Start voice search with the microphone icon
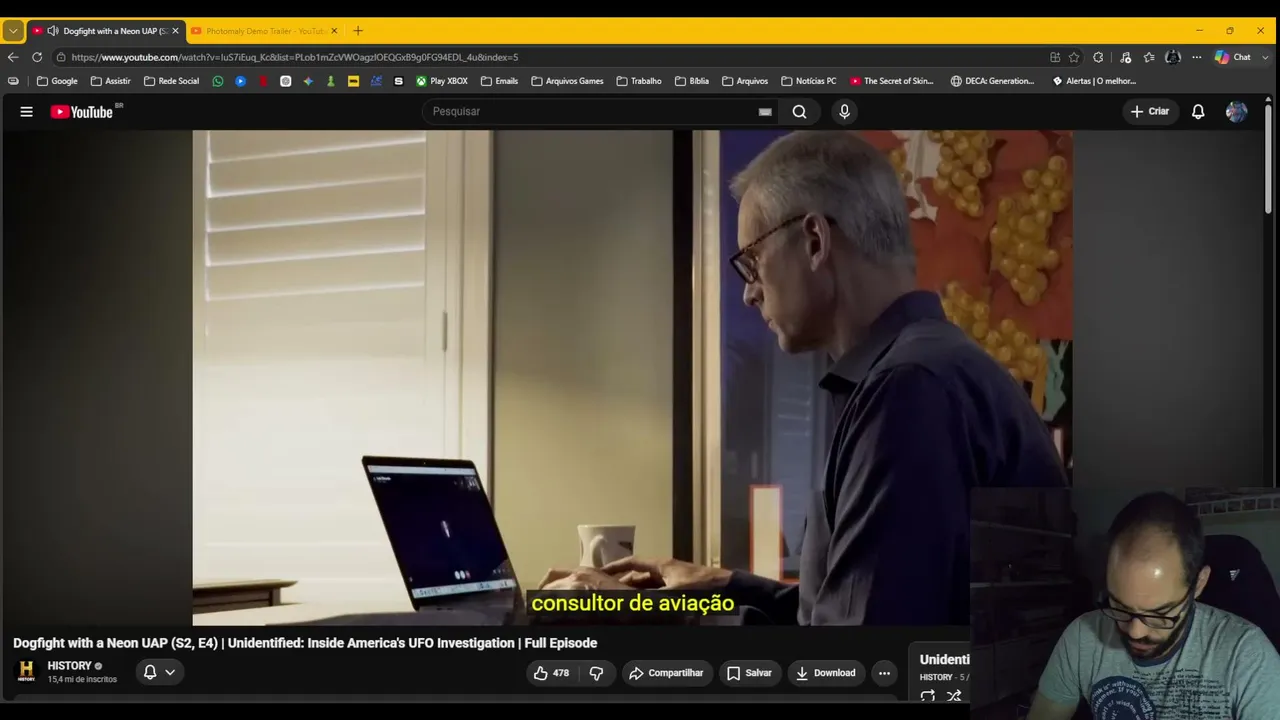The image size is (1280, 720). pos(844,112)
